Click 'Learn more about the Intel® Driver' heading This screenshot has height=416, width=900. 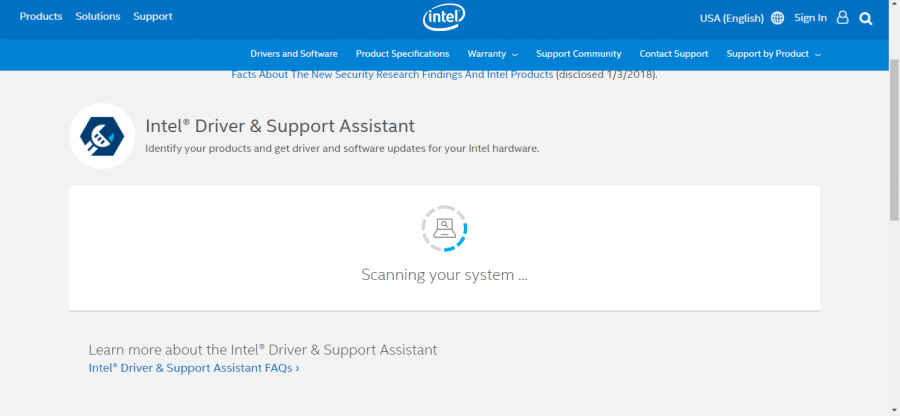coord(263,350)
